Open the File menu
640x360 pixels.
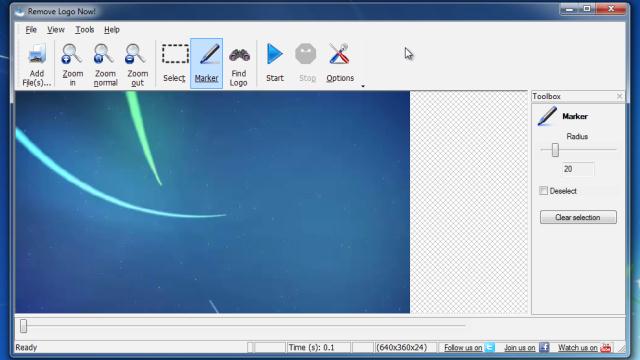tap(31, 30)
